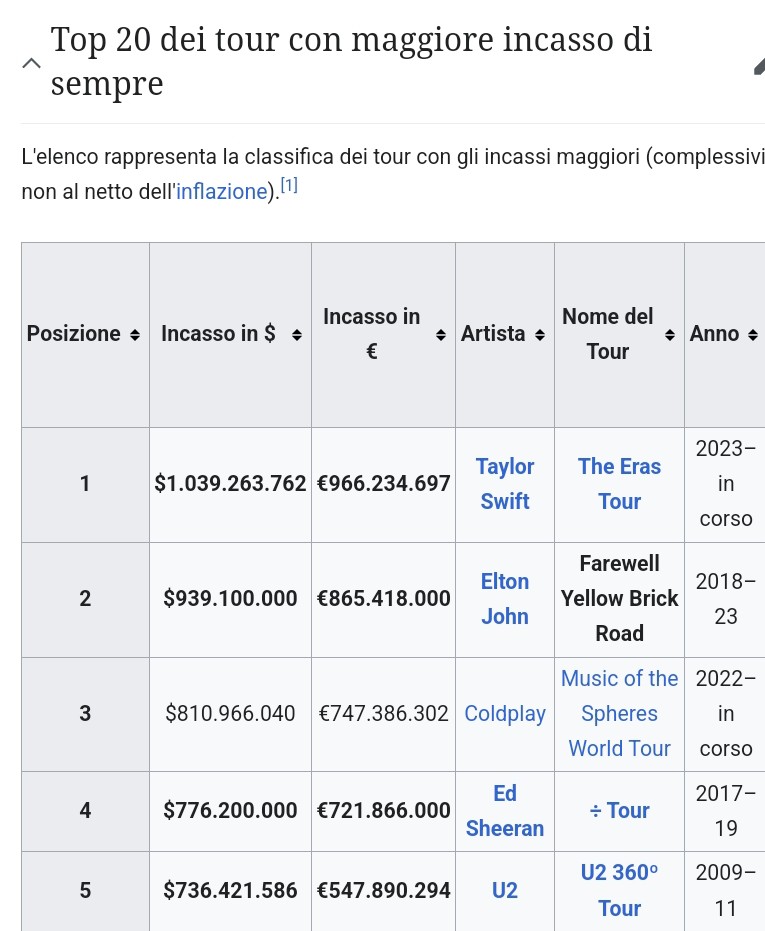The height and width of the screenshot is (931, 765).
Task: Sort table by Nome del Tour arrows
Action: (669, 335)
